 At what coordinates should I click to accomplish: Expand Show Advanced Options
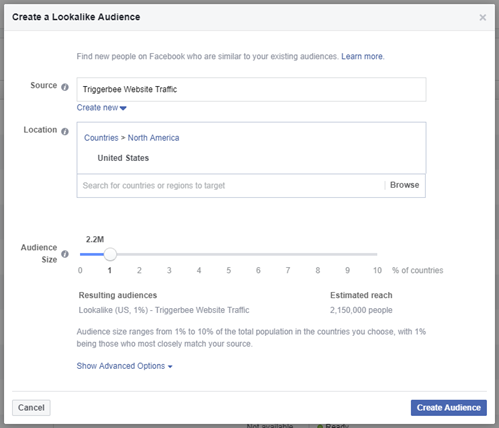[124, 366]
